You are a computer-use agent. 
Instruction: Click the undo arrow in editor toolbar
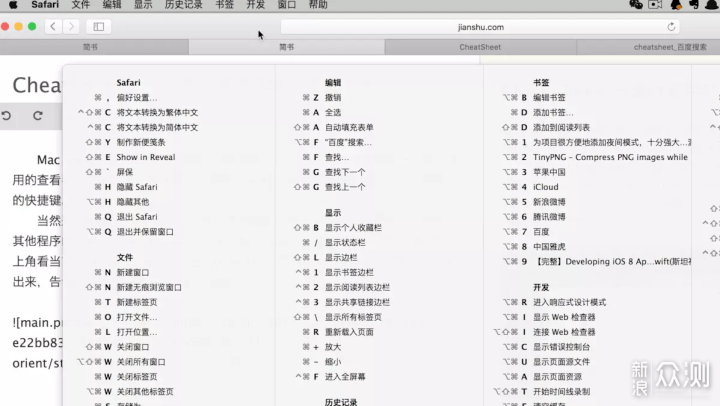click(7, 116)
